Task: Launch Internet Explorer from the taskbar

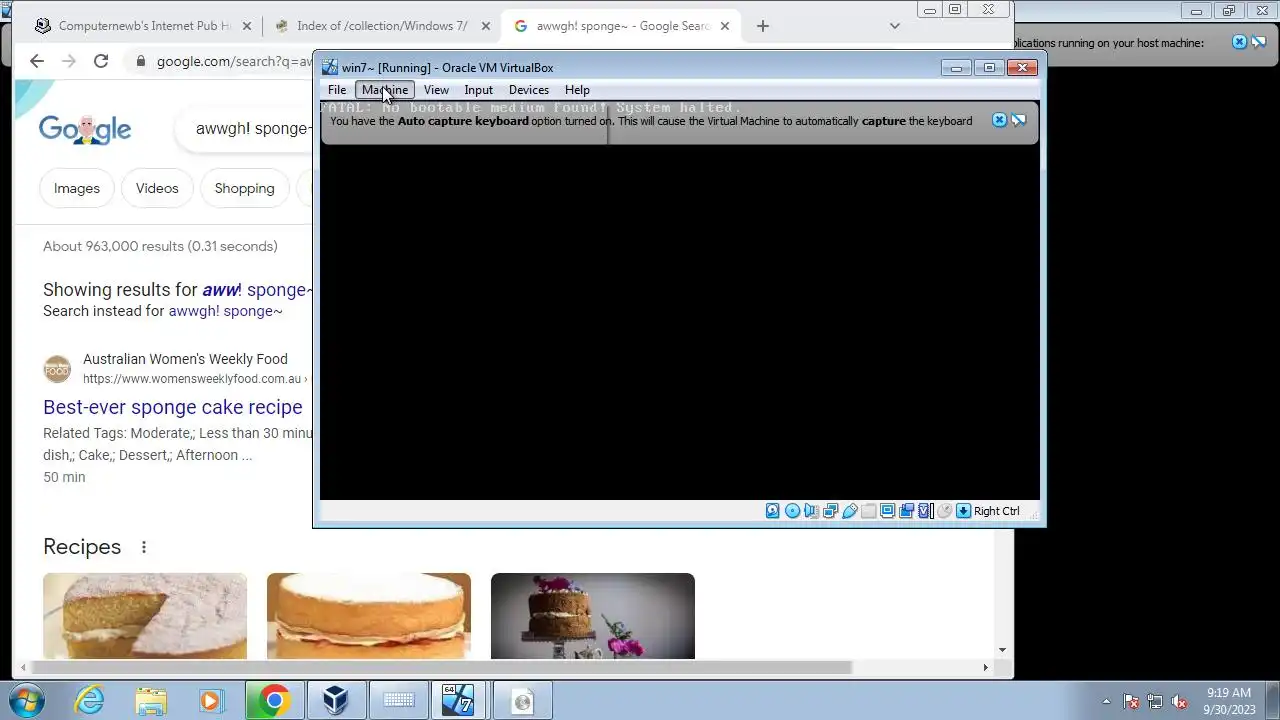Action: [90, 701]
